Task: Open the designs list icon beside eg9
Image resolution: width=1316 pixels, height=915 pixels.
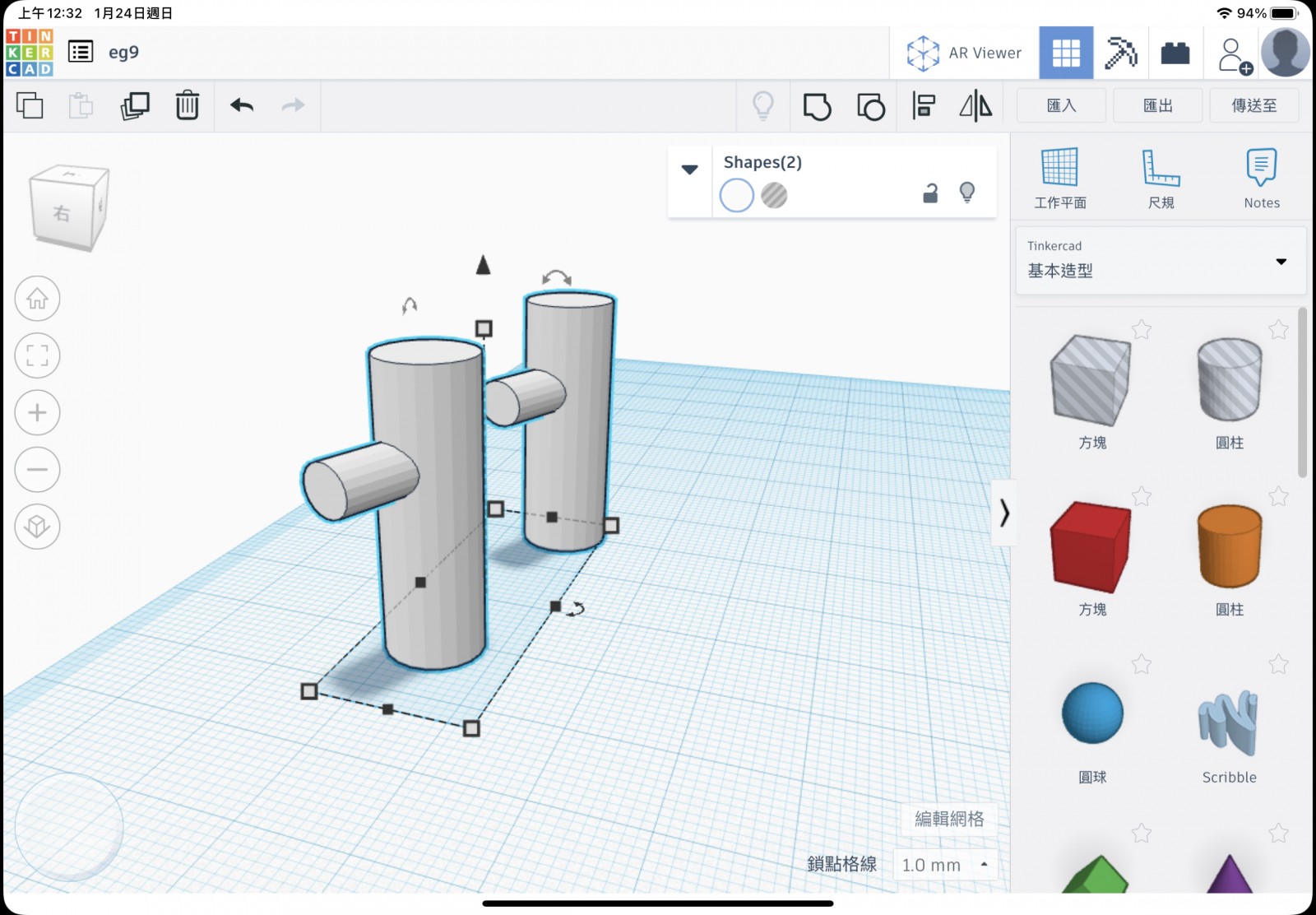Action: coord(81,53)
